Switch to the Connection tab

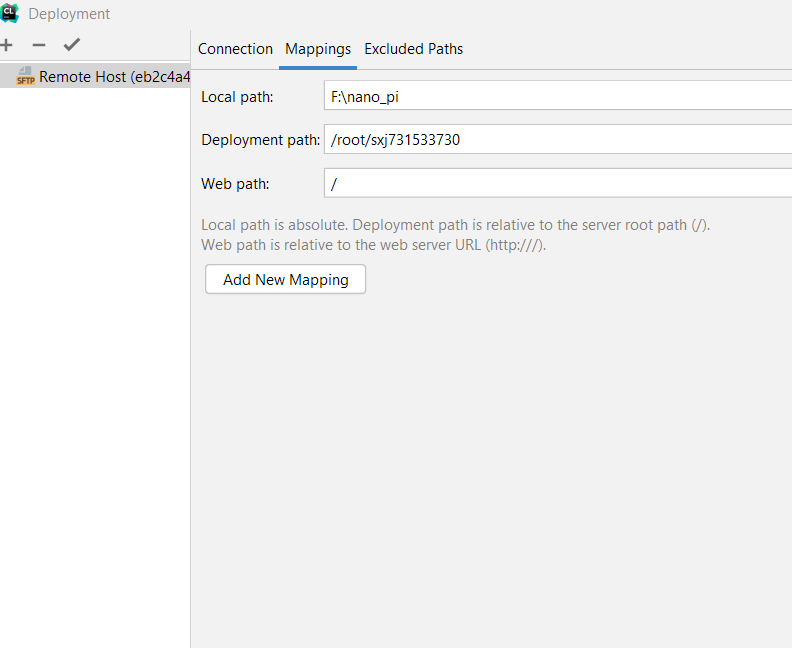tap(235, 49)
